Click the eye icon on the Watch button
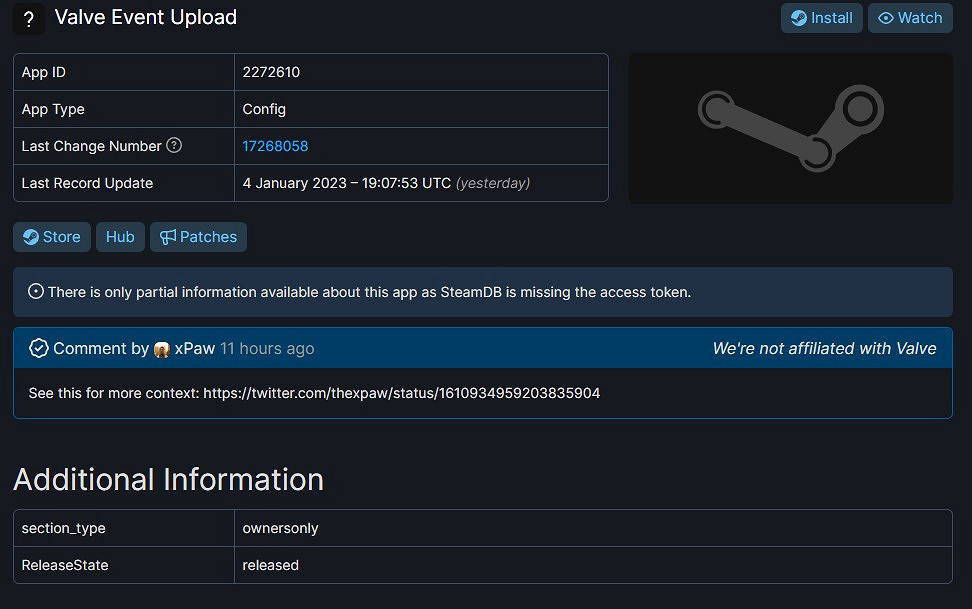972x609 pixels. (x=885, y=17)
